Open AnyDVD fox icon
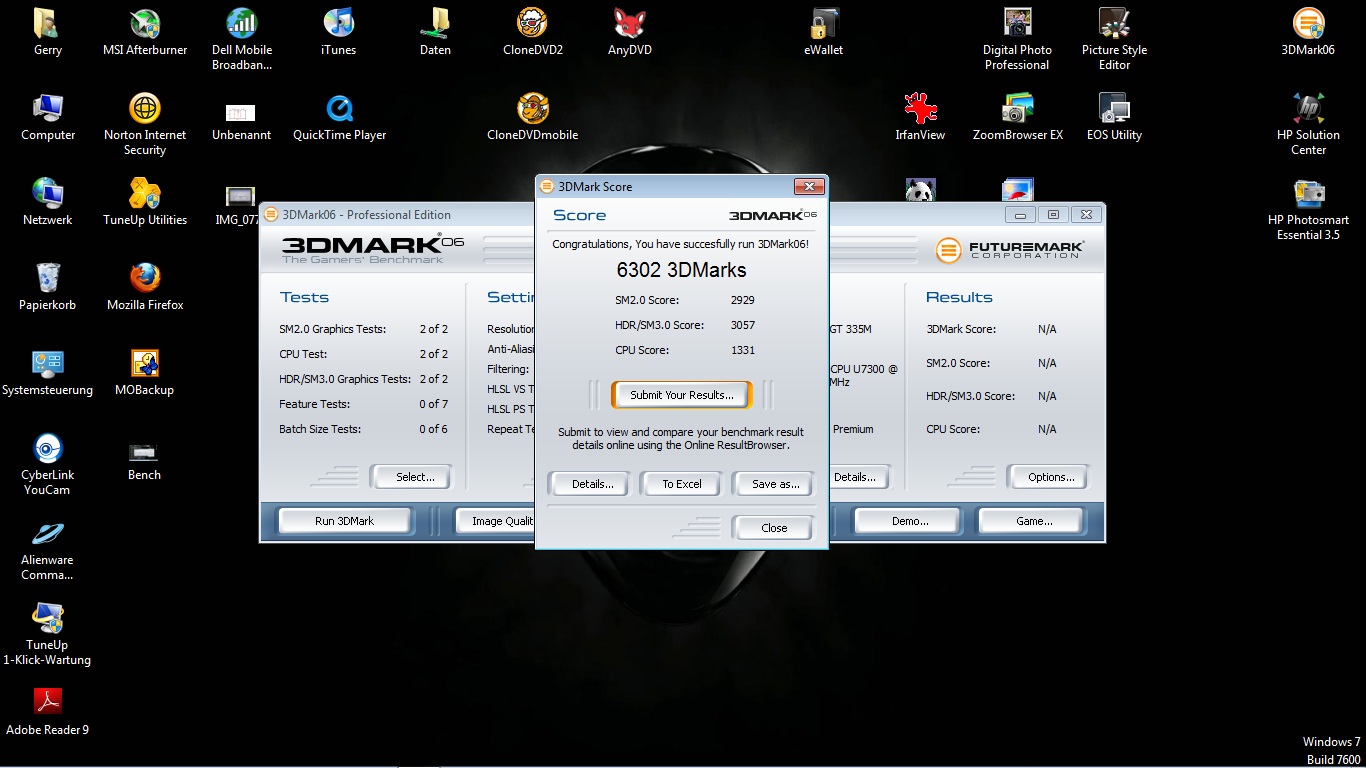Screen dimensions: 1366x768 pyautogui.click(x=630, y=32)
